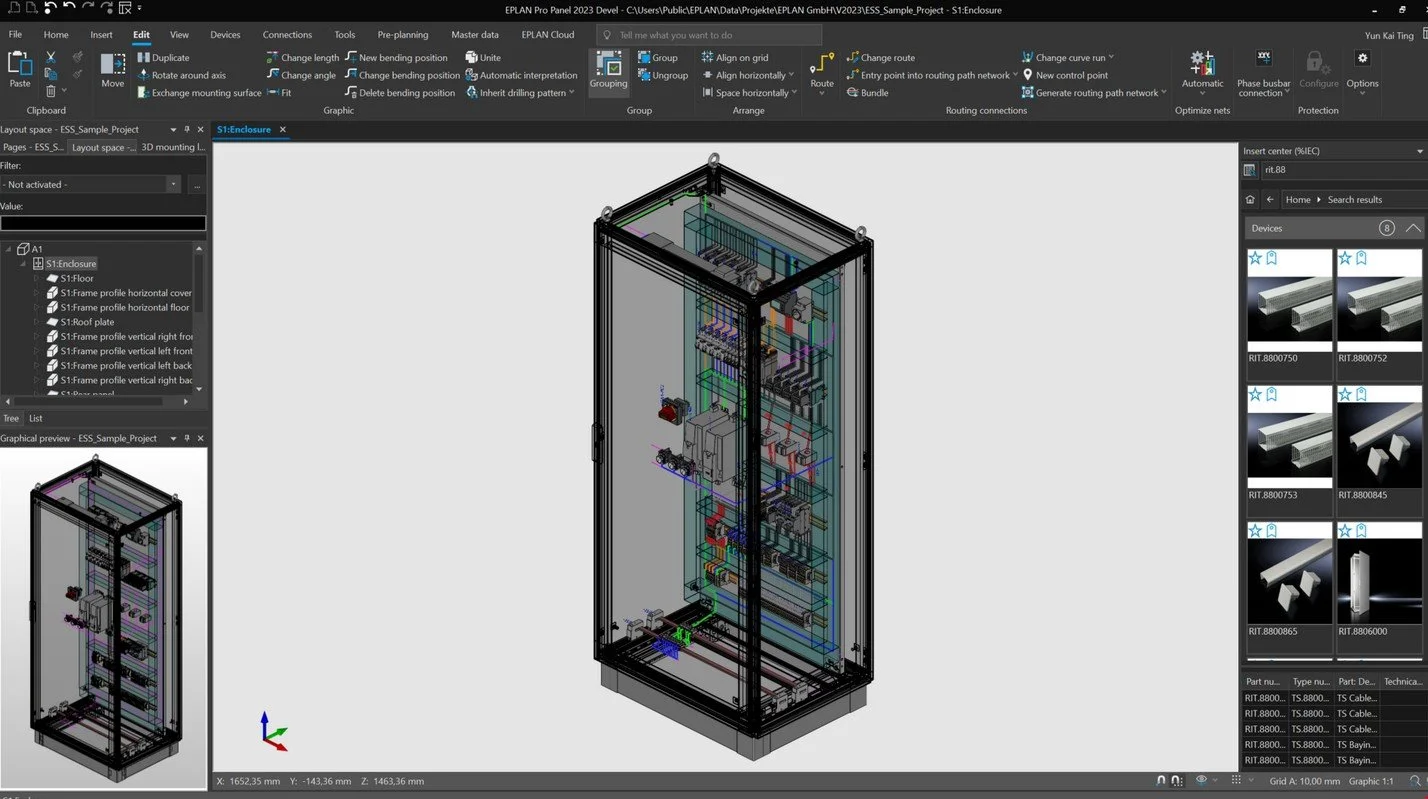
Task: Open Inherit drilling pattern dropdown
Action: [571, 93]
